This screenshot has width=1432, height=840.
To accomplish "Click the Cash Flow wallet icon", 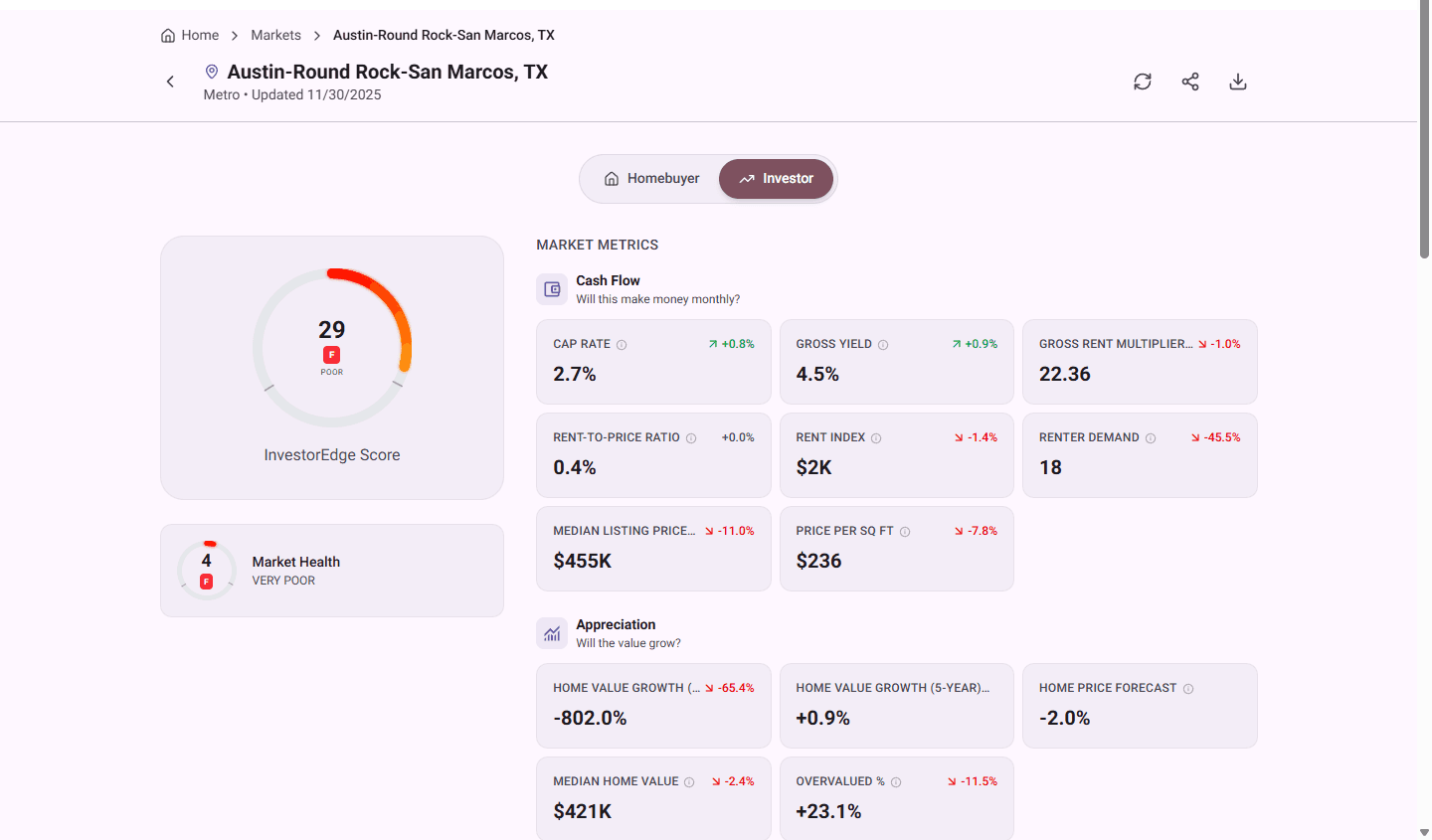I will point(552,288).
